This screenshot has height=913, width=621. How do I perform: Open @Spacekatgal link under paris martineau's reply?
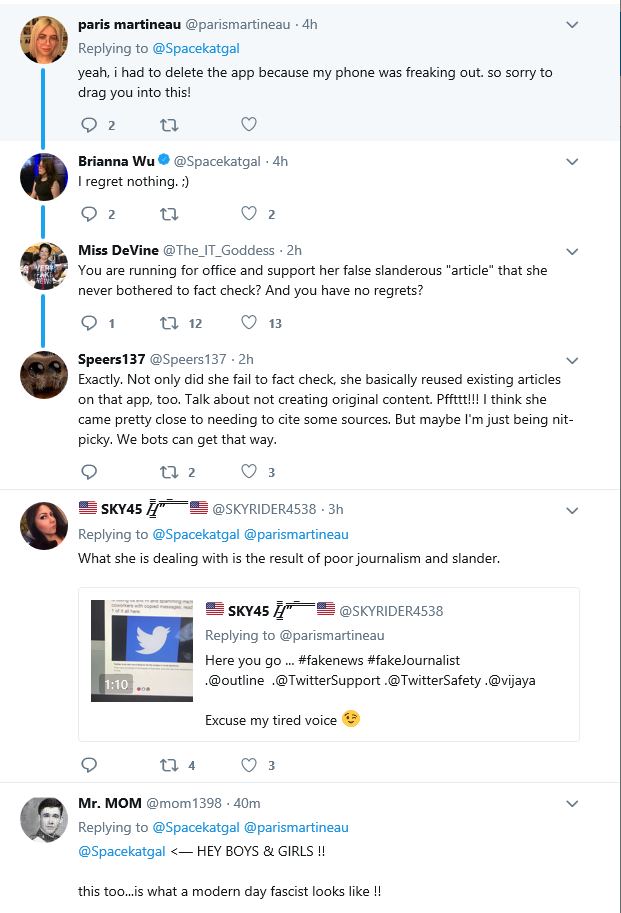click(196, 48)
